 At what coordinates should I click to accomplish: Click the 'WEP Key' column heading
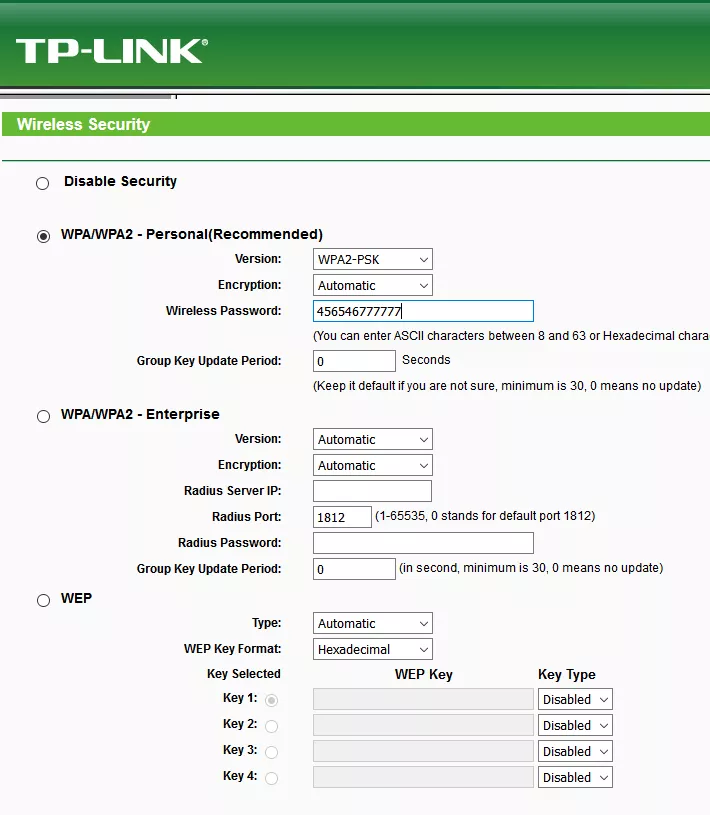[x=424, y=675]
